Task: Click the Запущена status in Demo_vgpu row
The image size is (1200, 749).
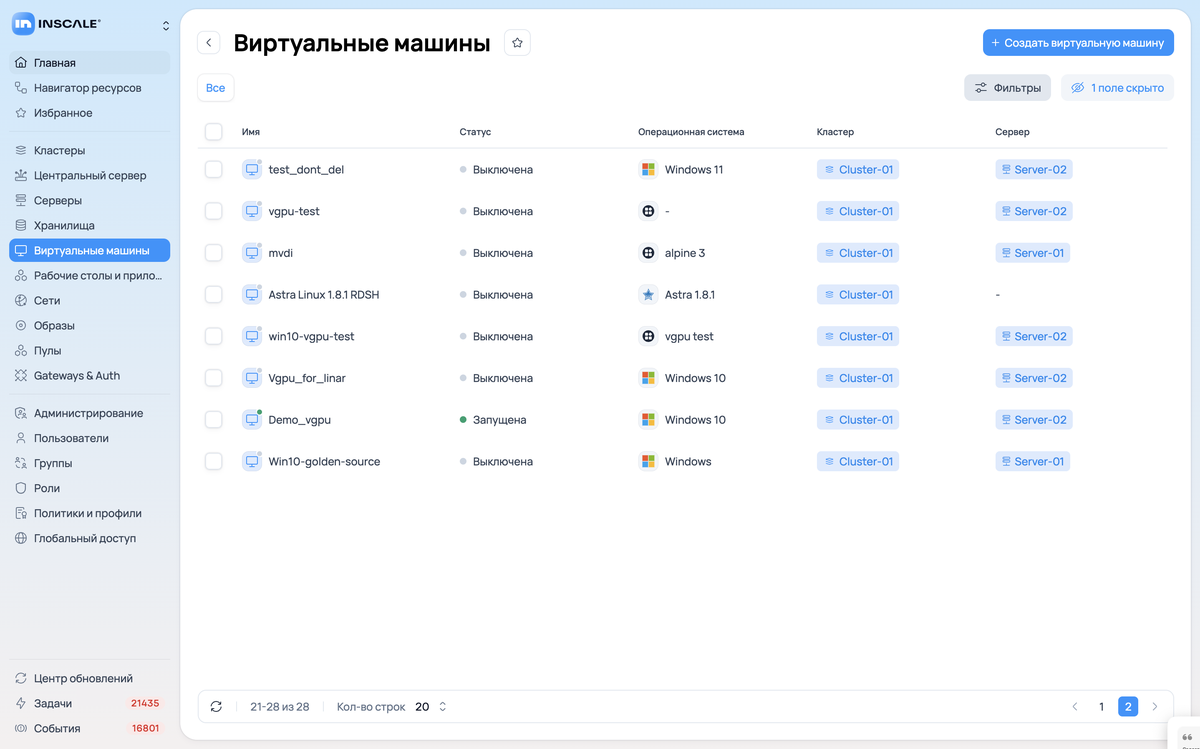Action: click(x=493, y=420)
